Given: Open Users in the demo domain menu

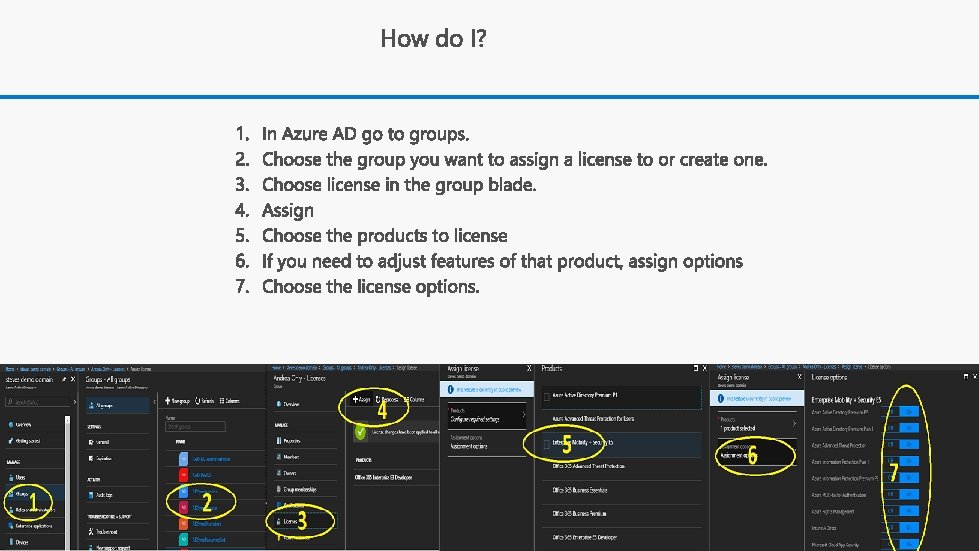Looking at the screenshot, I should (x=20, y=477).
